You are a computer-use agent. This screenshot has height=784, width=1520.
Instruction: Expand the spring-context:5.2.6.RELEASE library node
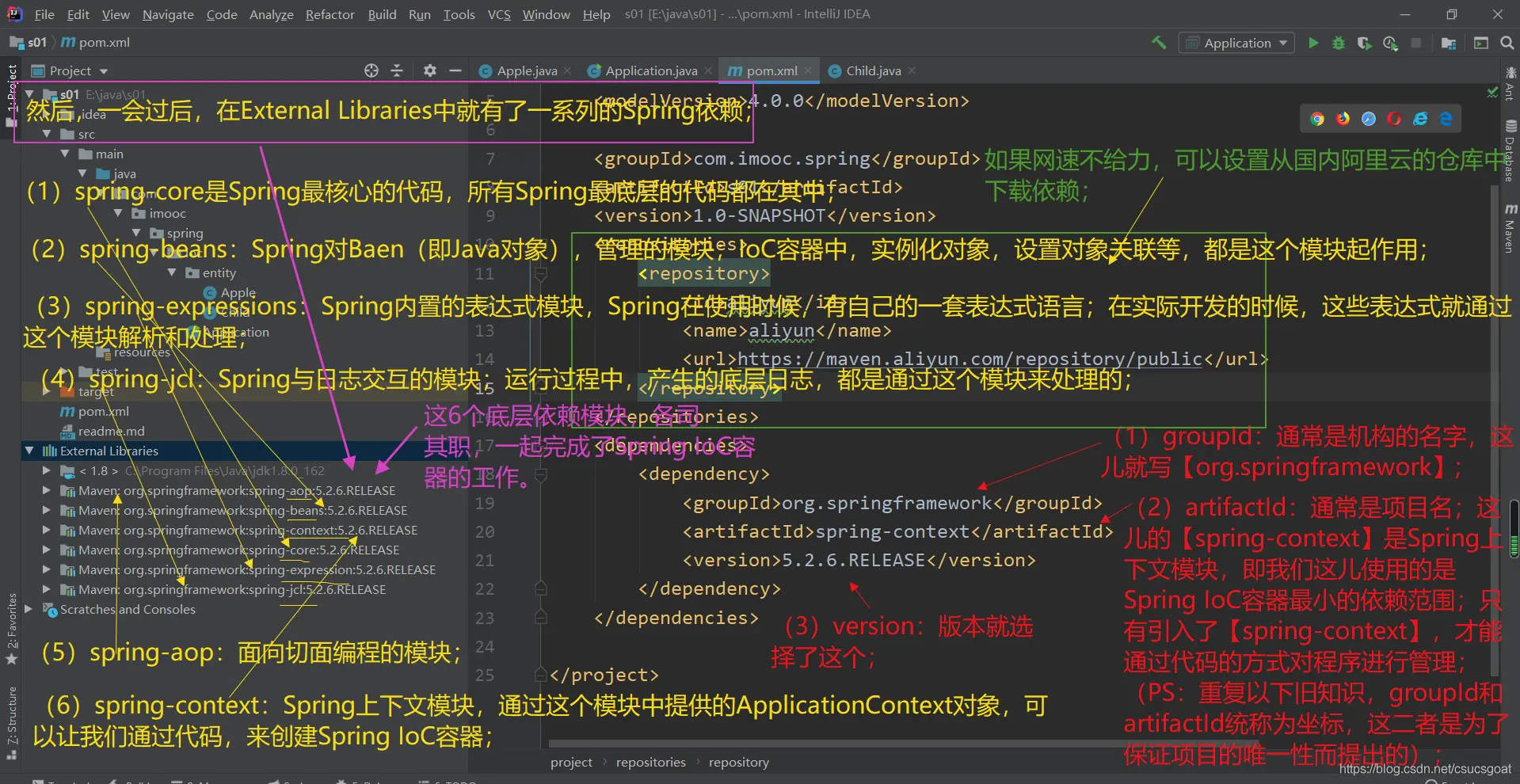[47, 530]
